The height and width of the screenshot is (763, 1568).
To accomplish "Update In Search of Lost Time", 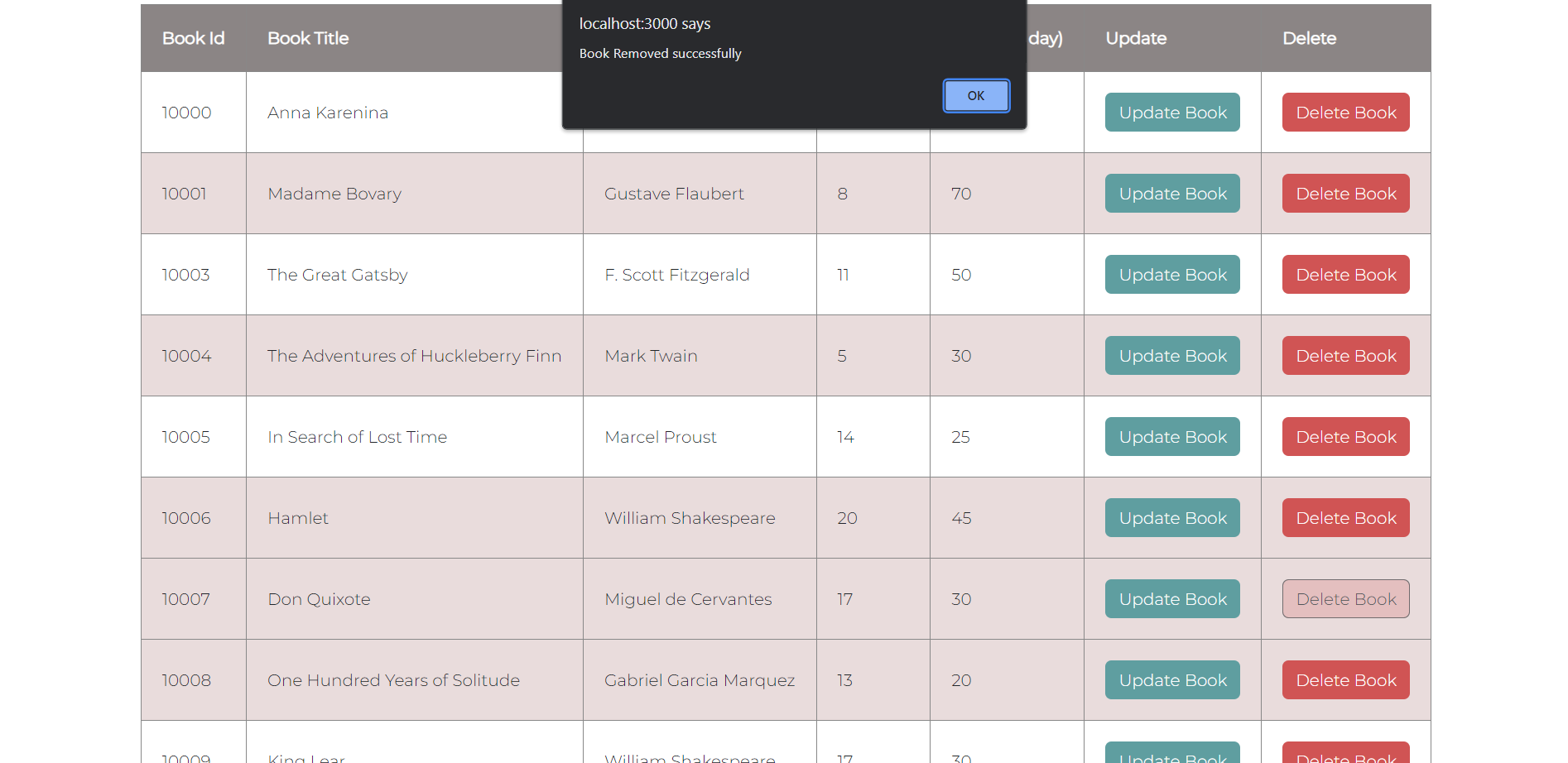I will point(1171,436).
